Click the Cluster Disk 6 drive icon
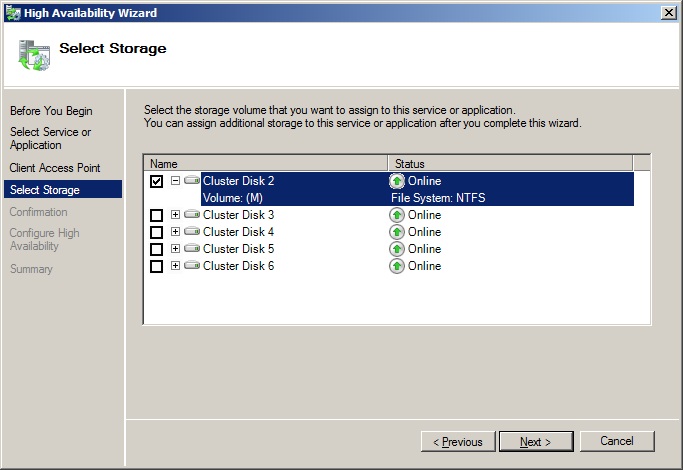 point(192,266)
